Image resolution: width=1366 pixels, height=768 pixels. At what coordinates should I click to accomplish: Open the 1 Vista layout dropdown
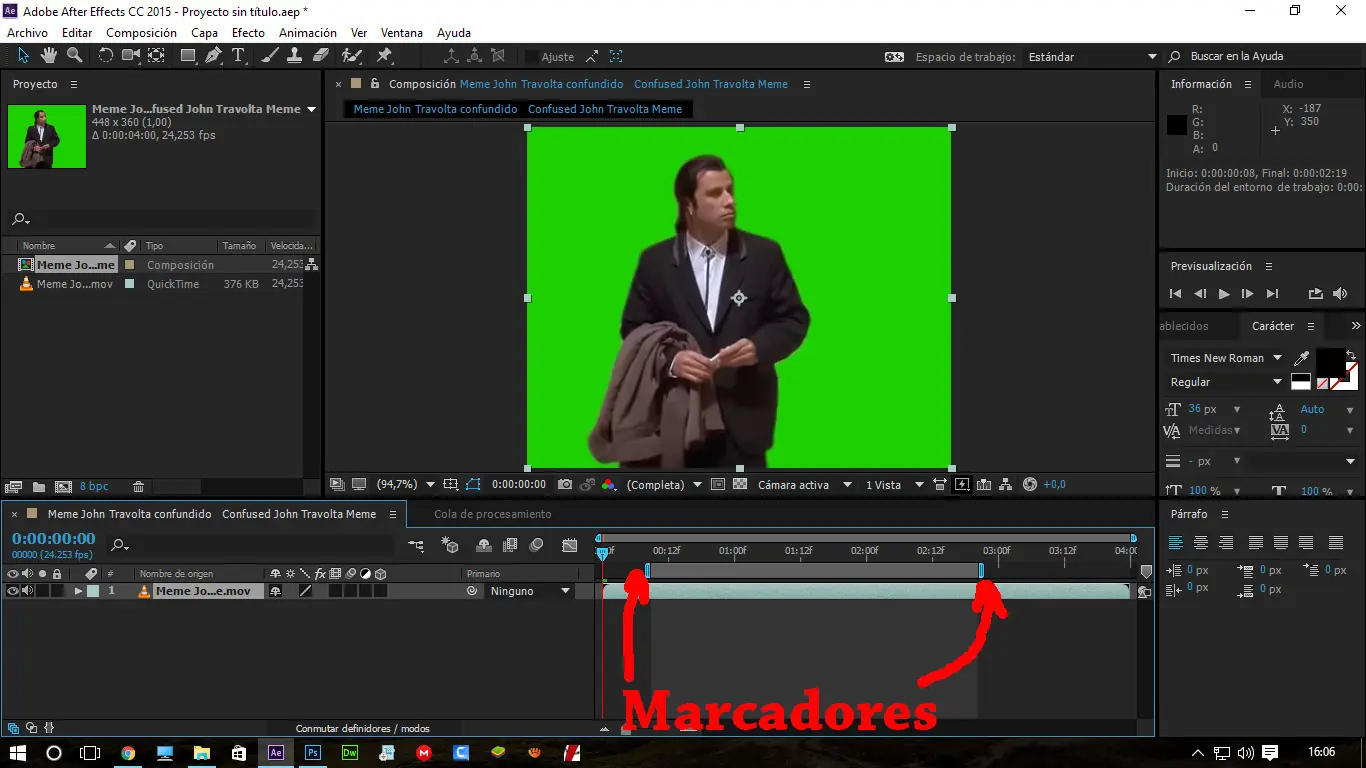point(893,485)
